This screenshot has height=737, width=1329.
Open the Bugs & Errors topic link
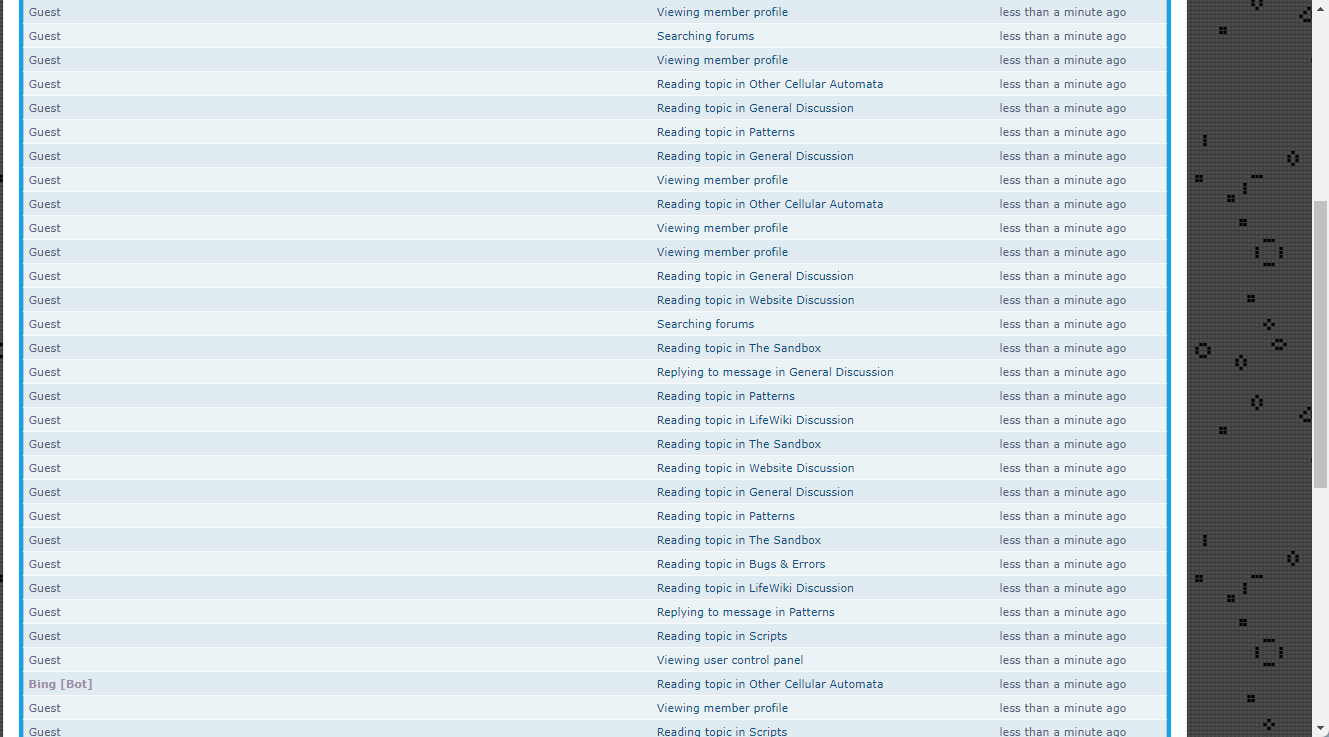point(741,564)
